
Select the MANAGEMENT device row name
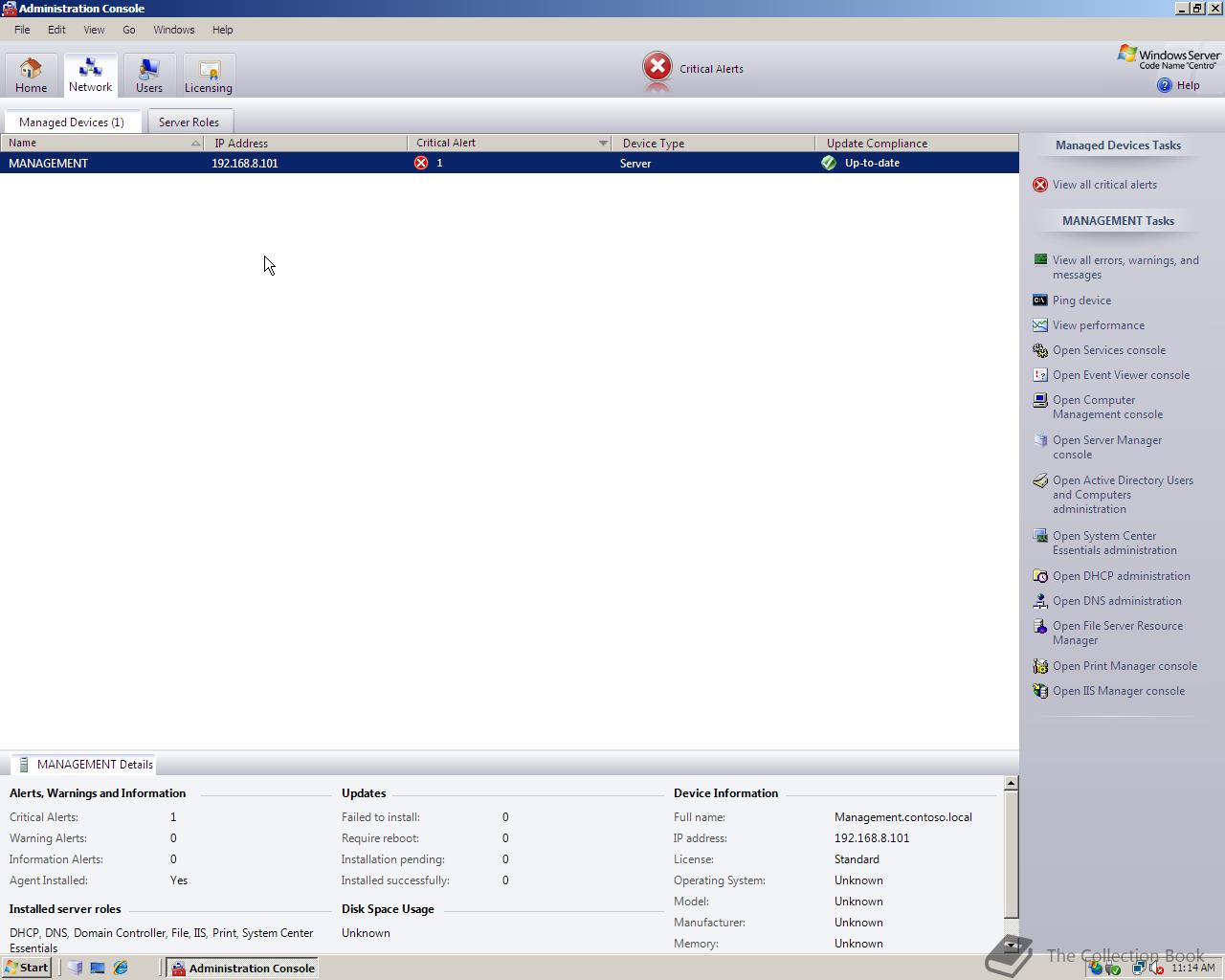click(48, 163)
